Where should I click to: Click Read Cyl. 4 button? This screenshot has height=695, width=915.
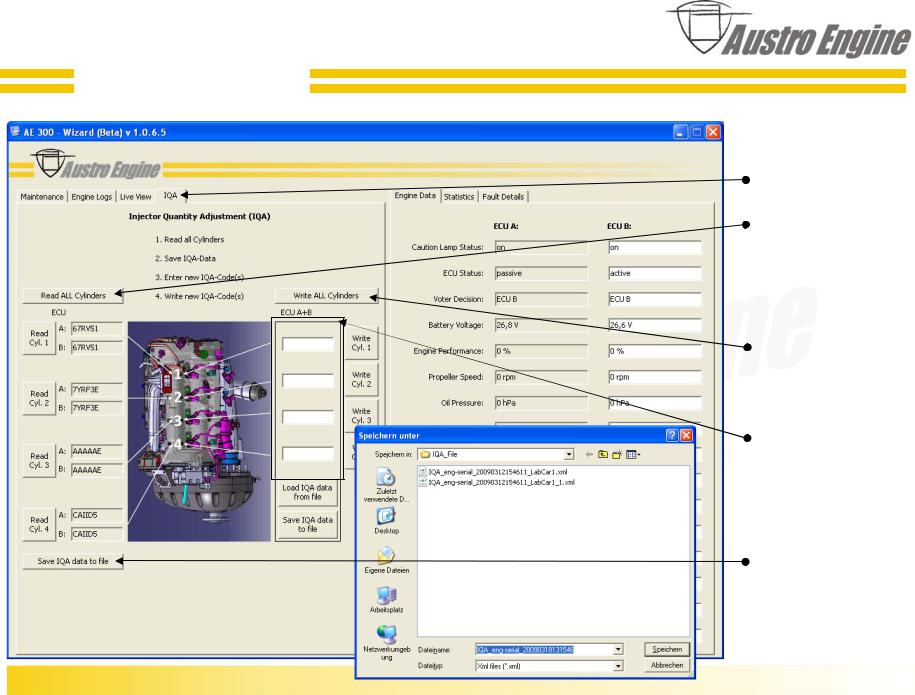(39, 524)
